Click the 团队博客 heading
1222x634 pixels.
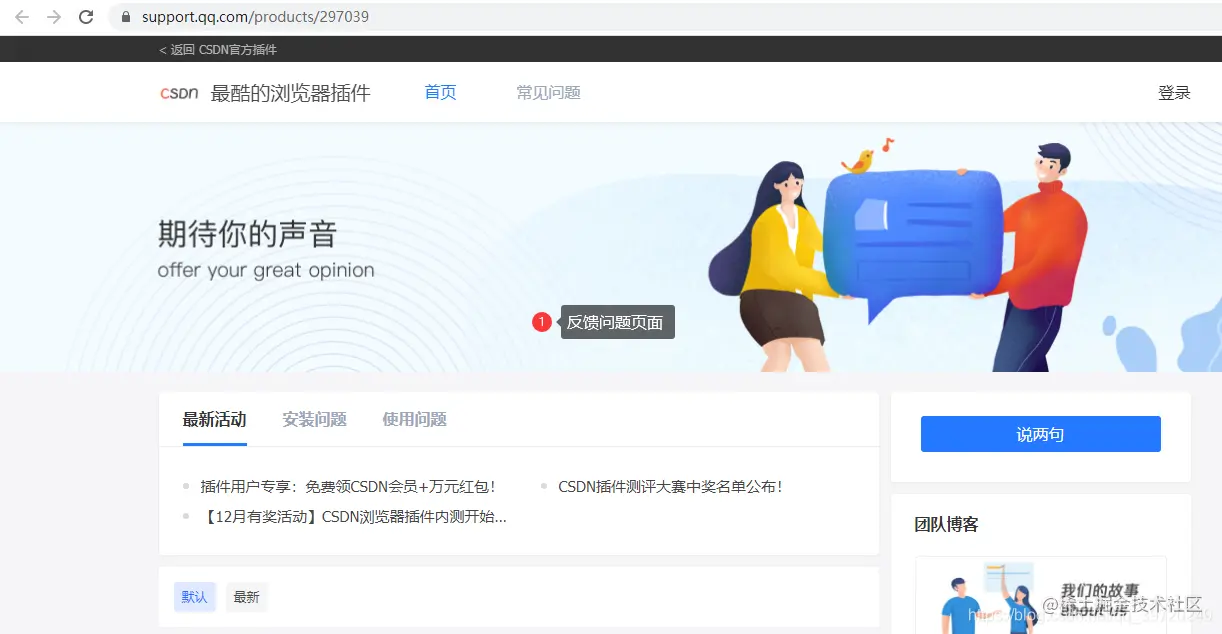pos(946,524)
